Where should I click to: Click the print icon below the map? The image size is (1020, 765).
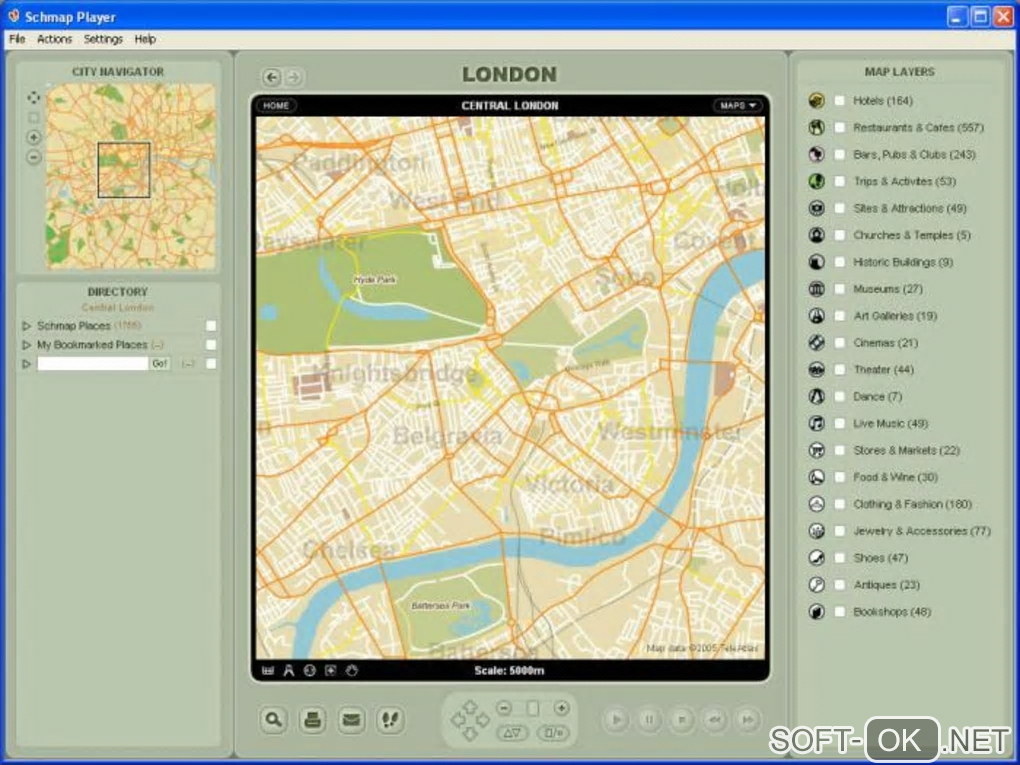point(312,719)
